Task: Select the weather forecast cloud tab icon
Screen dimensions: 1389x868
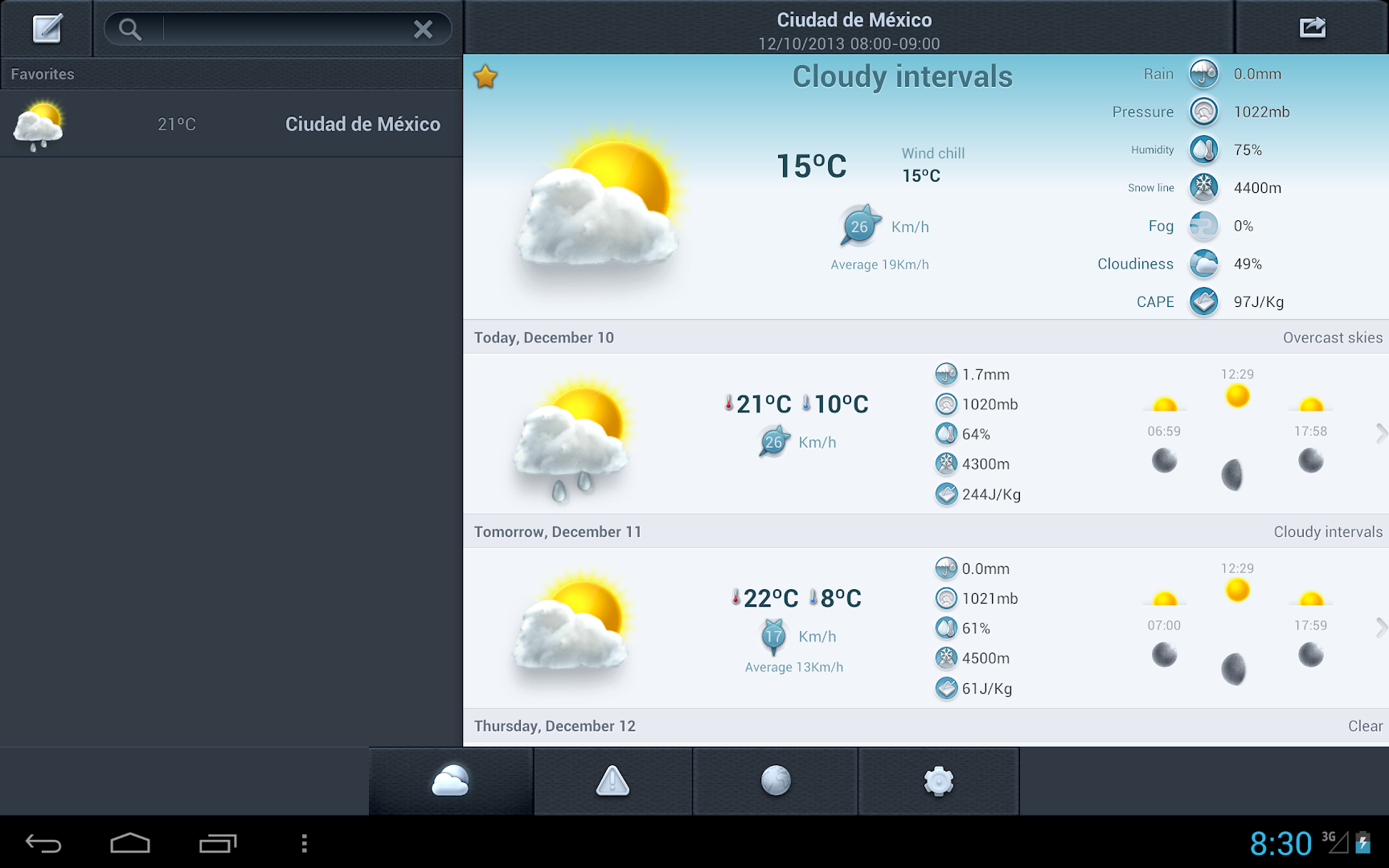Action: point(450,780)
